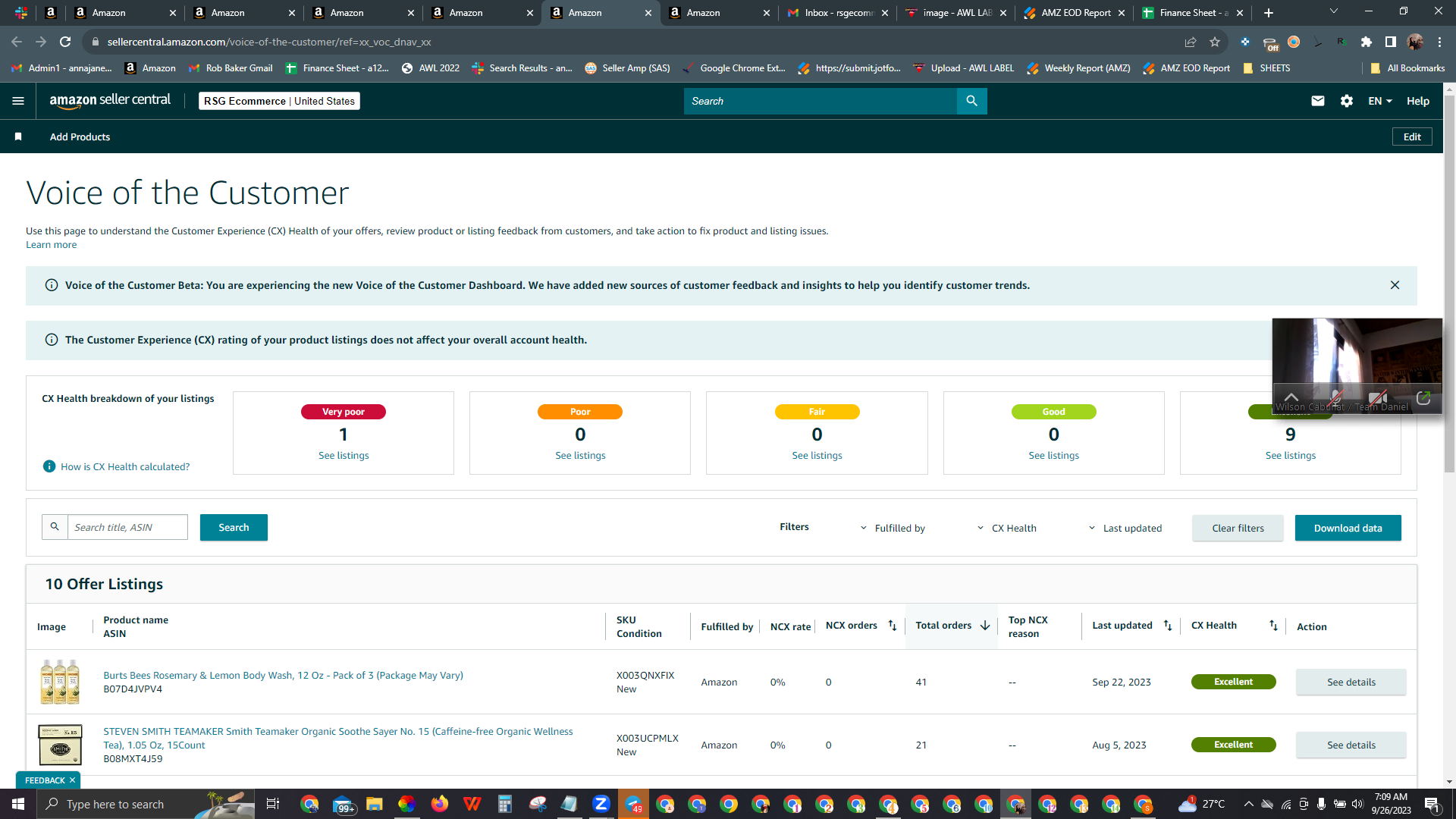
Task: Show hidden system tray icons
Action: 1248,804
